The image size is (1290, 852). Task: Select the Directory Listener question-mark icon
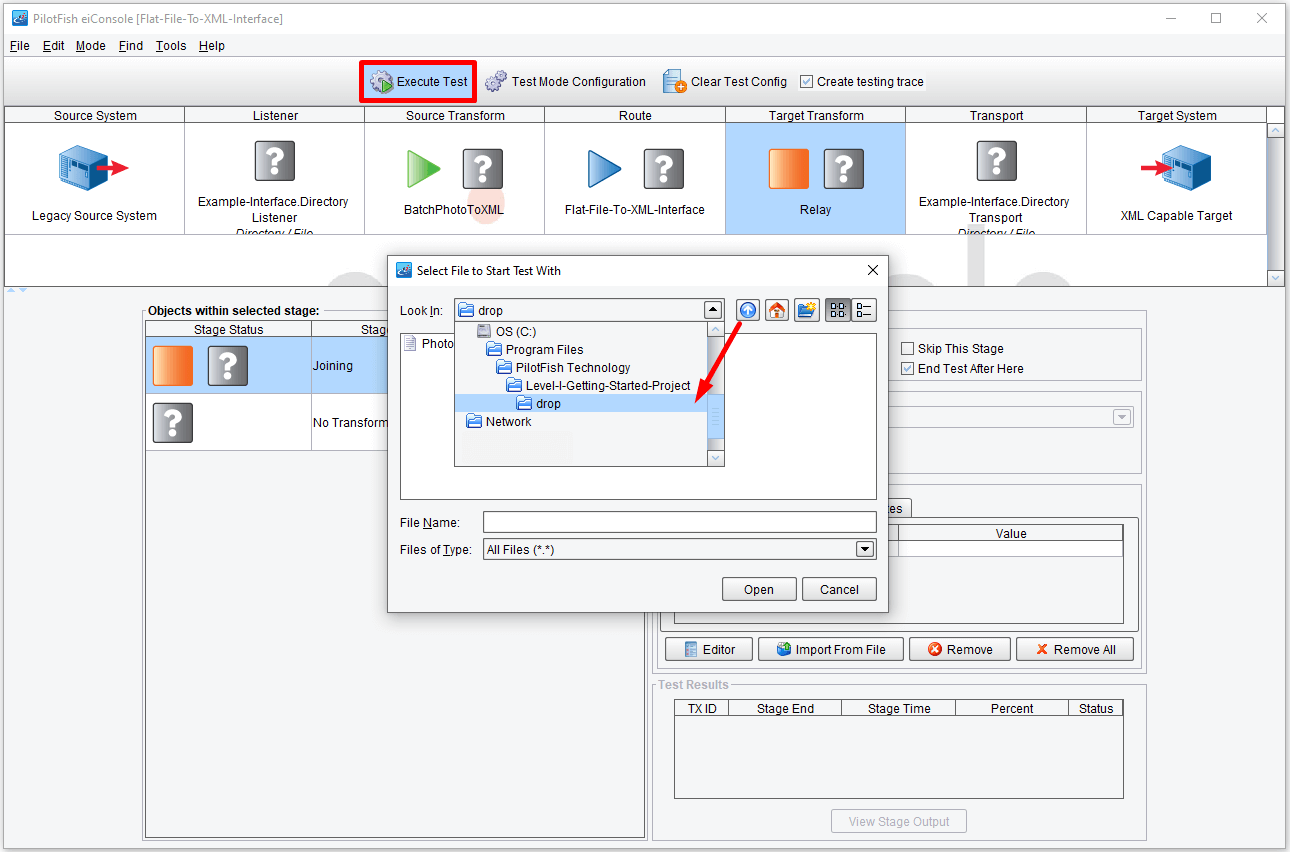(x=274, y=160)
